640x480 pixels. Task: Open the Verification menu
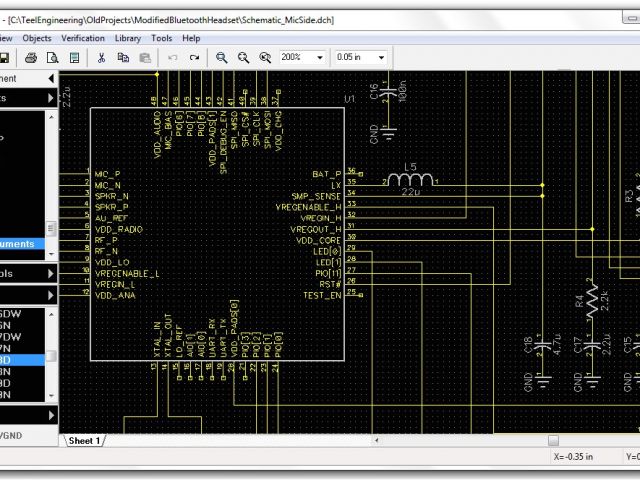tap(82, 38)
